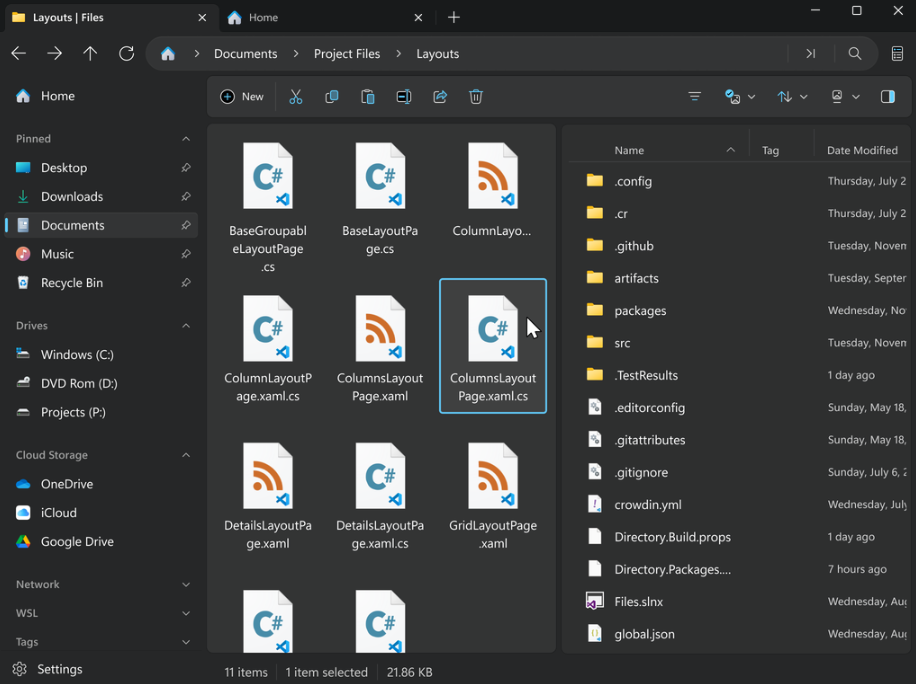Select the DetailsLayoutPage.xaml.cs file
This screenshot has width=916, height=684.
point(380,494)
